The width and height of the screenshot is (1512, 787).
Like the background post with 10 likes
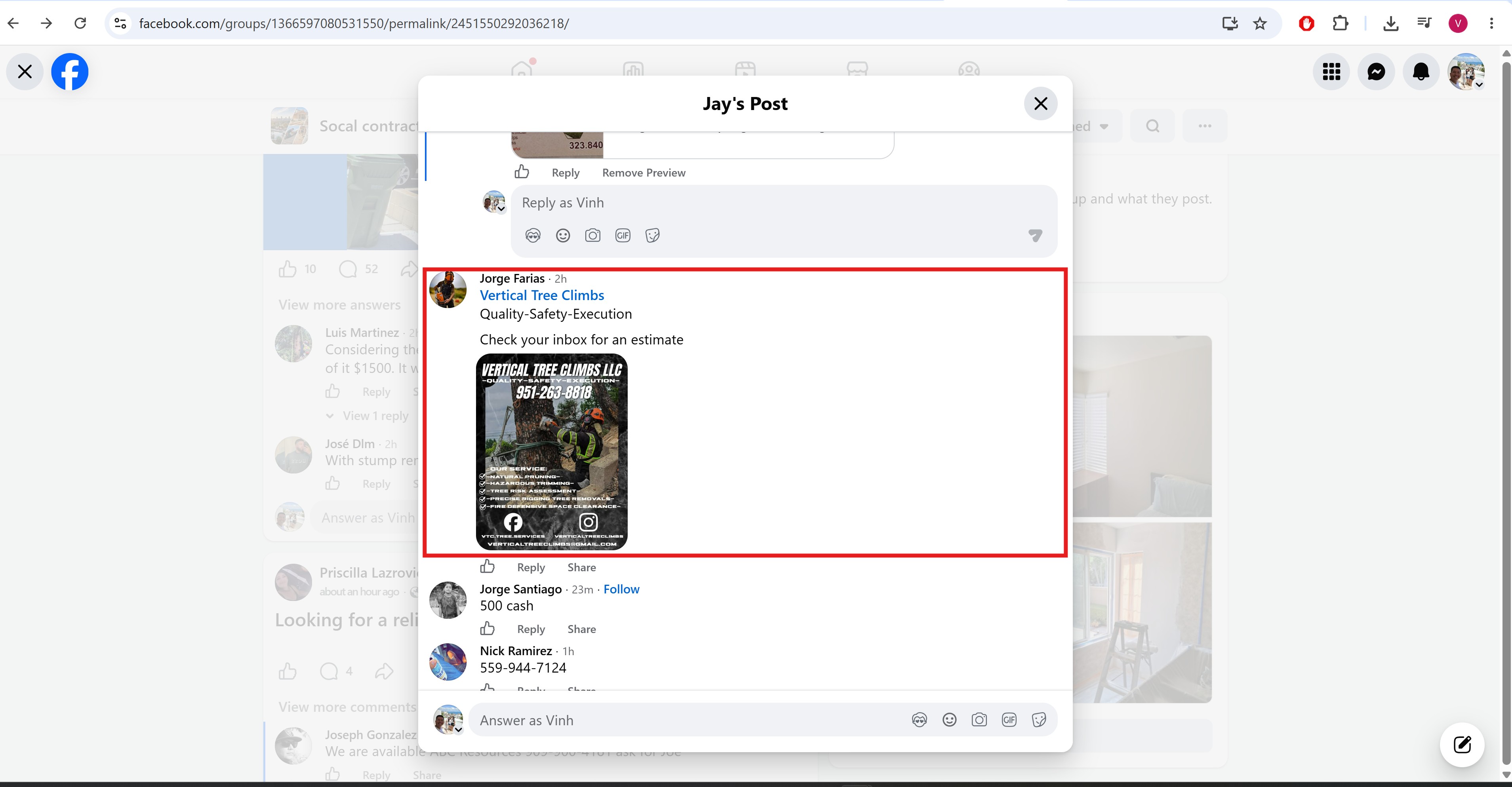[288, 269]
